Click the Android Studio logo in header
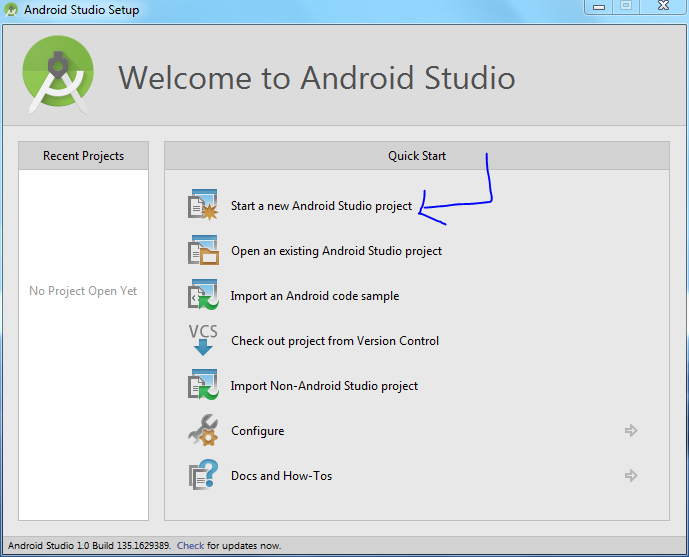 (58, 75)
